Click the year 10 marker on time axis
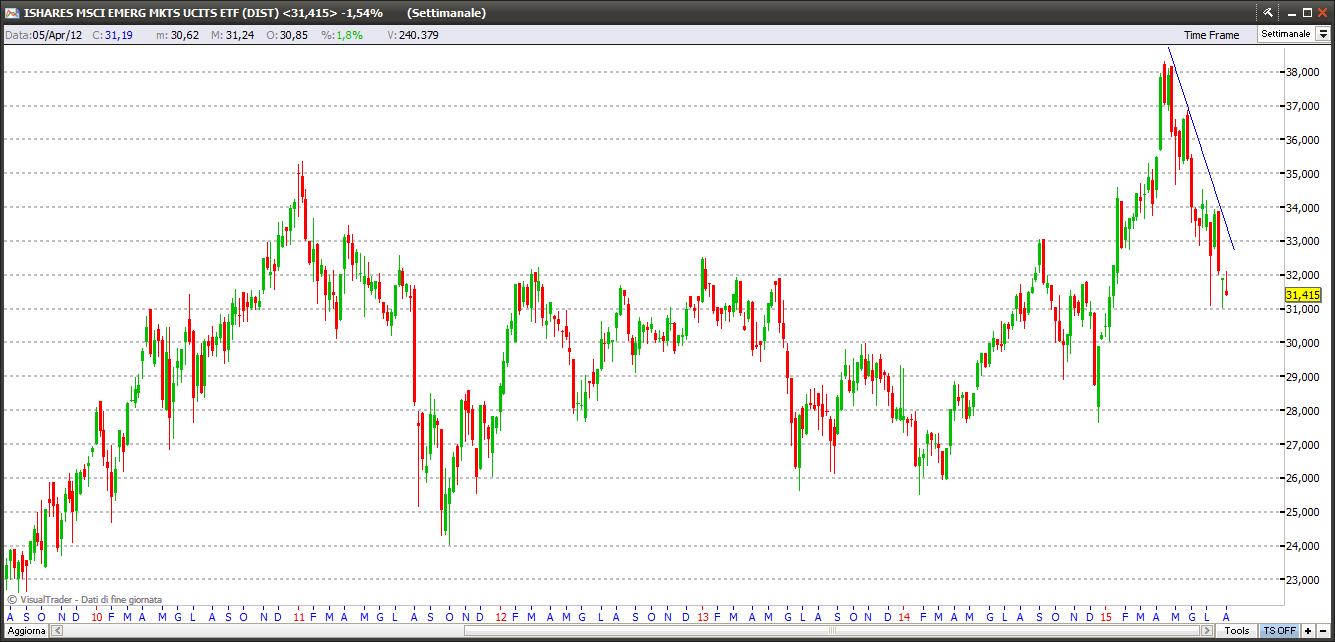Viewport: 1335px width, 642px height. 96,617
